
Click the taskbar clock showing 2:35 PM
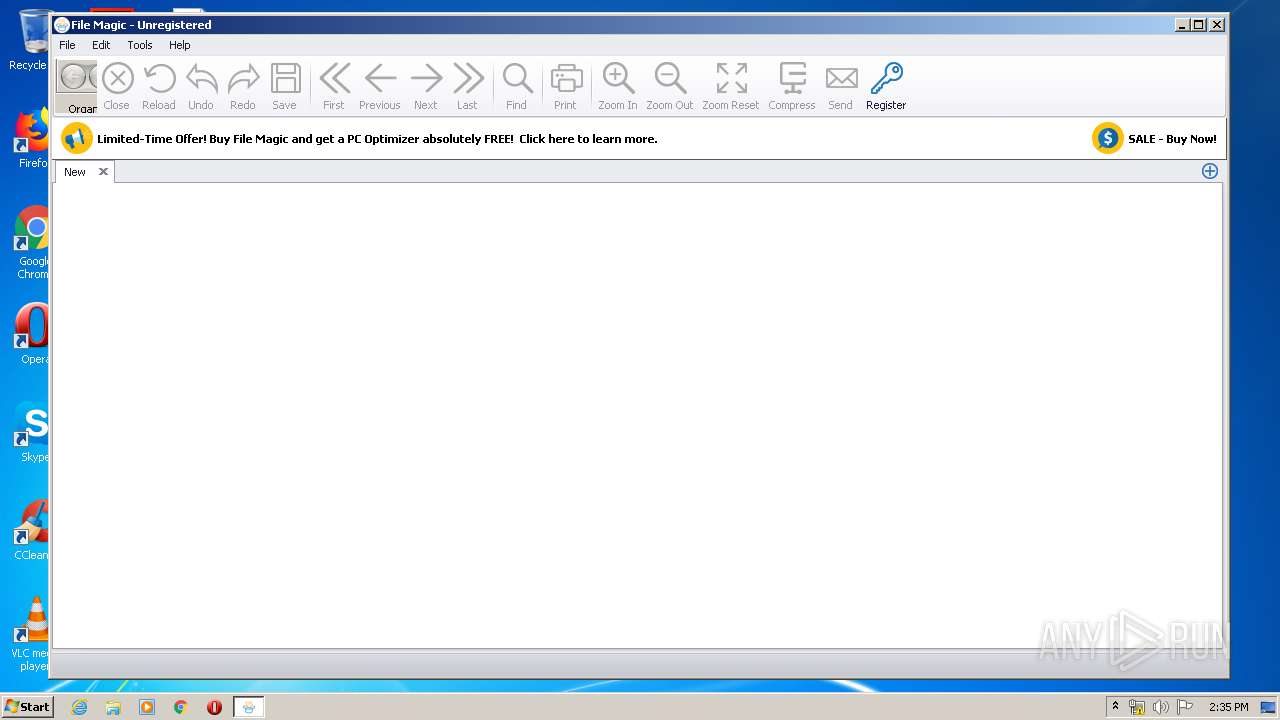click(x=1228, y=707)
